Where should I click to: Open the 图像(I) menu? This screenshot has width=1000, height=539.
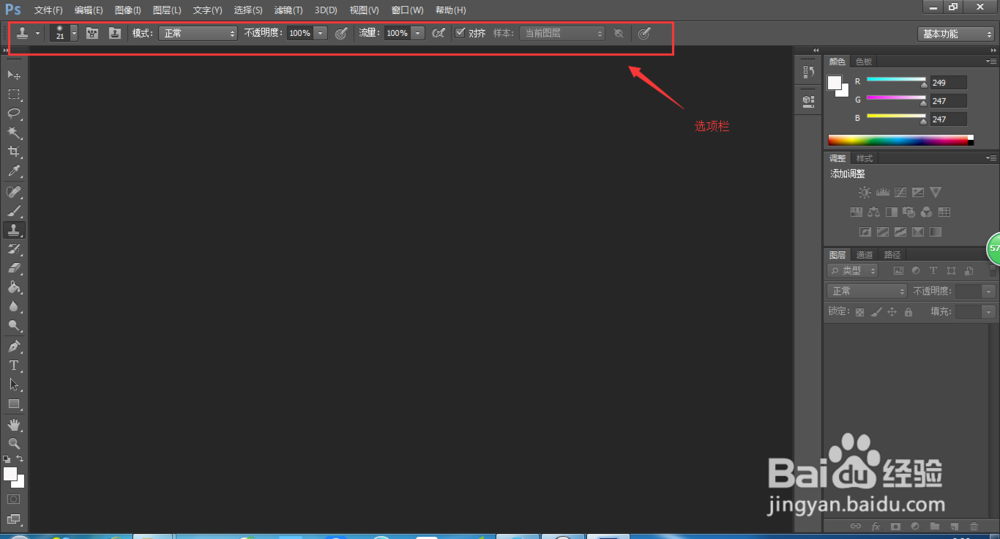pyautogui.click(x=128, y=10)
